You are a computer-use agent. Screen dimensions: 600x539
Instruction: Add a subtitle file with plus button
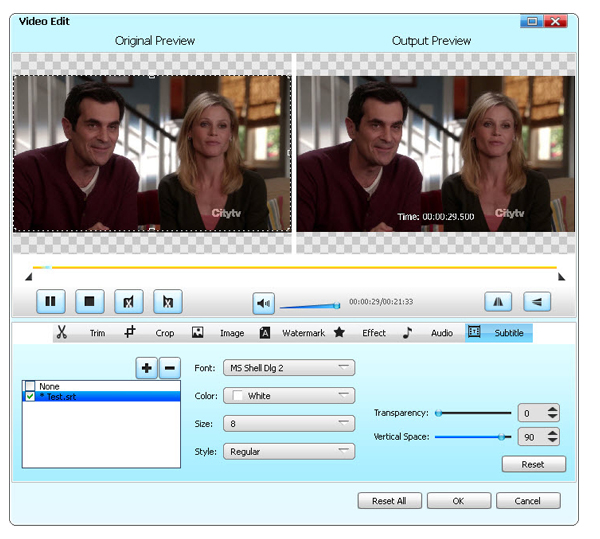click(147, 368)
